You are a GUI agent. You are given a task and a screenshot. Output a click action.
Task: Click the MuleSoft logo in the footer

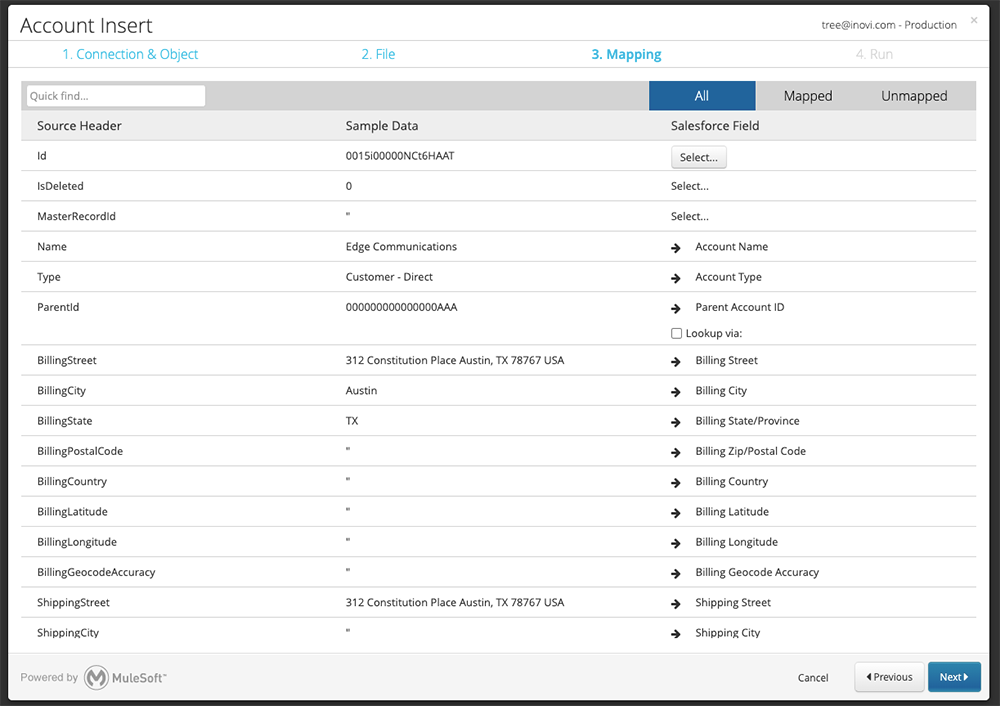[x=125, y=677]
